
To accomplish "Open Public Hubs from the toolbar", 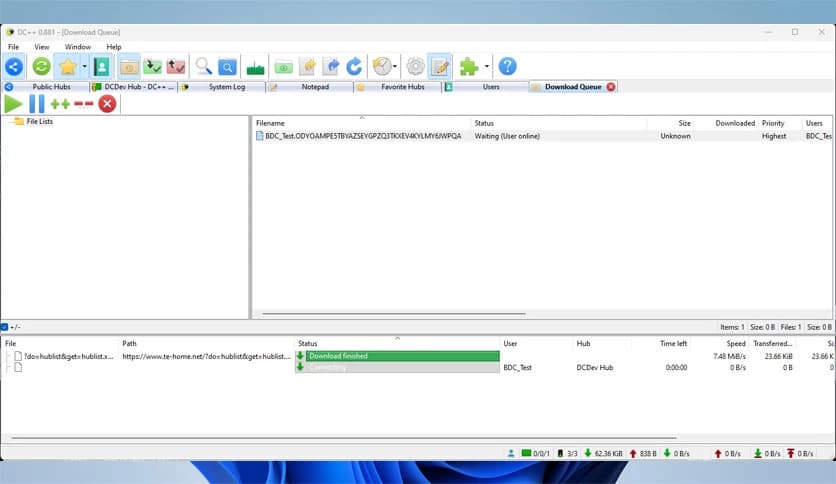I will 14,67.
